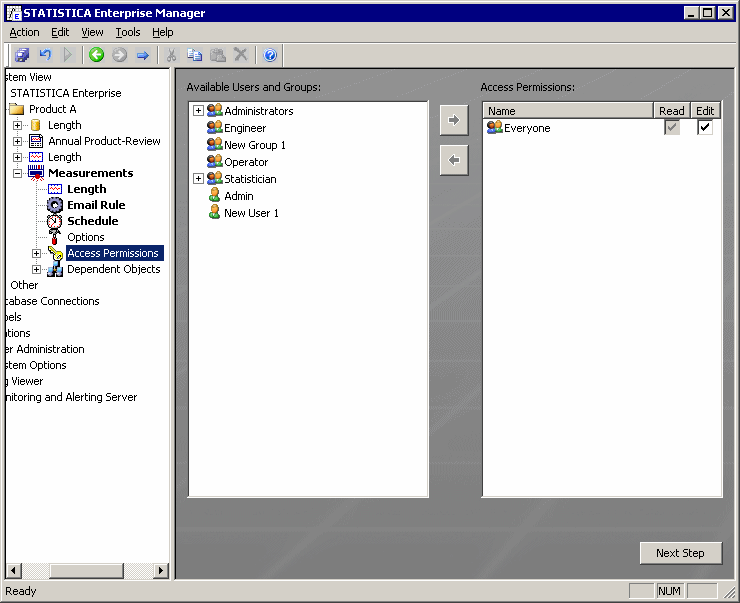Toggle Read checkbox for Everyone
The height and width of the screenshot is (603, 740).
pos(672,127)
